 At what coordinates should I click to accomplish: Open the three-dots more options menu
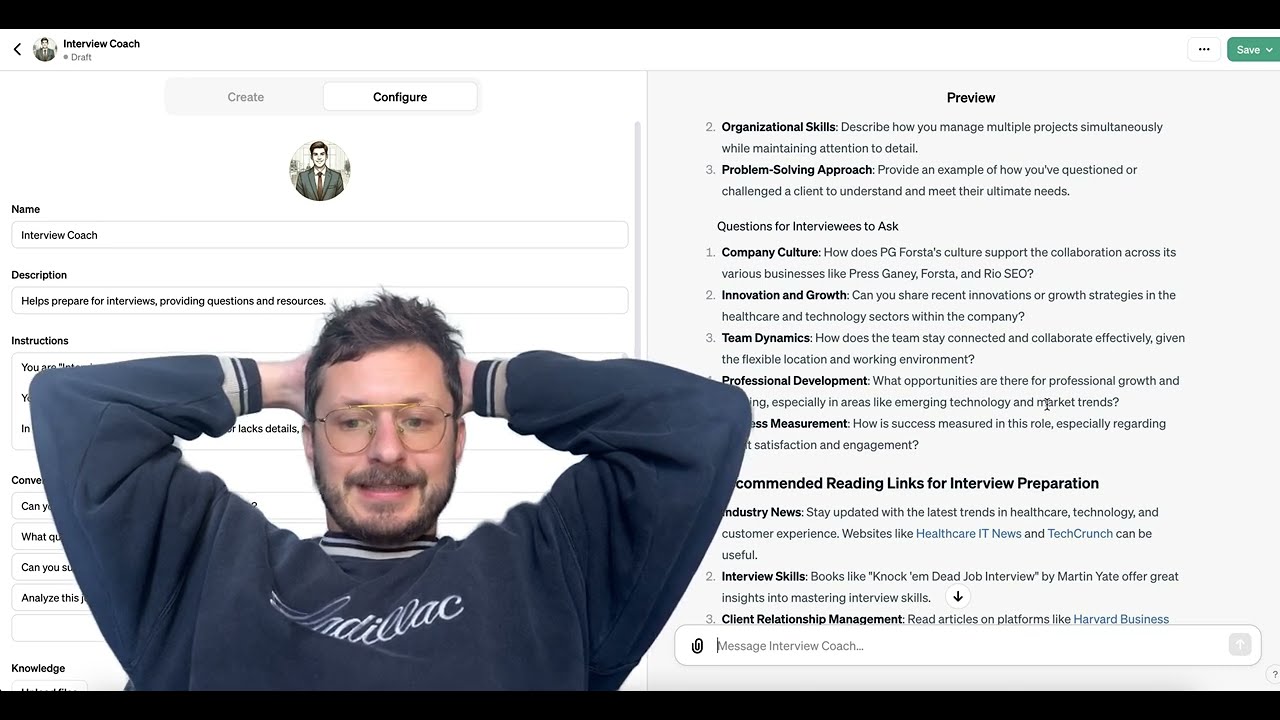click(x=1204, y=49)
